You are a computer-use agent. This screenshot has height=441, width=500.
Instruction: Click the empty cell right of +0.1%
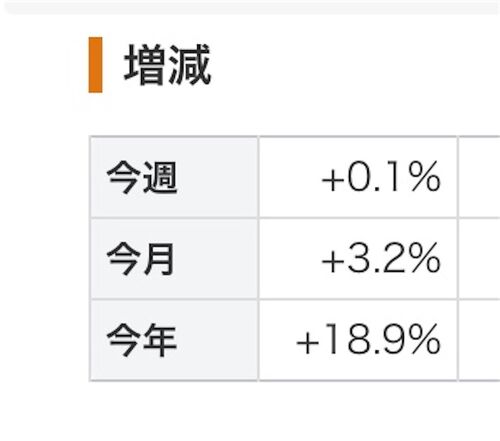(479, 177)
